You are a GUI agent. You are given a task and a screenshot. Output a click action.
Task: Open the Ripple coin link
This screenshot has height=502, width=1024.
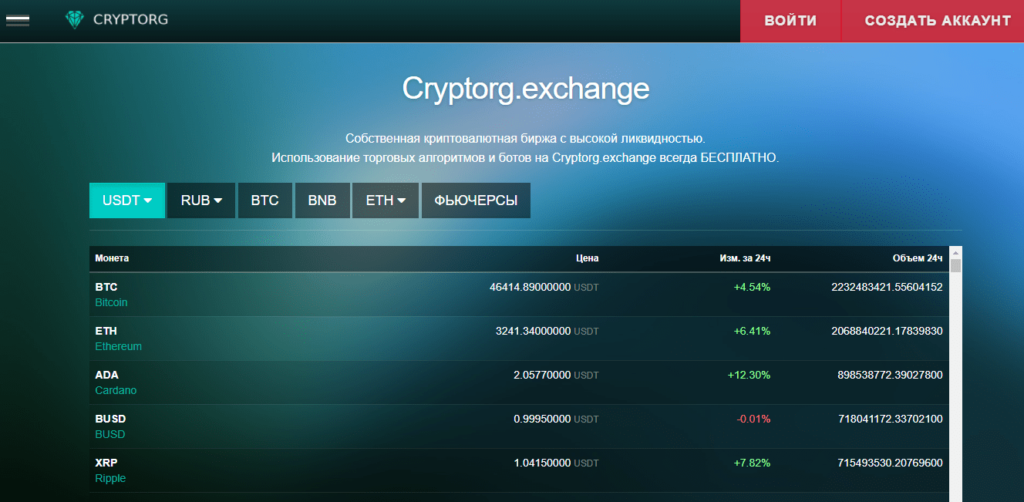point(110,478)
